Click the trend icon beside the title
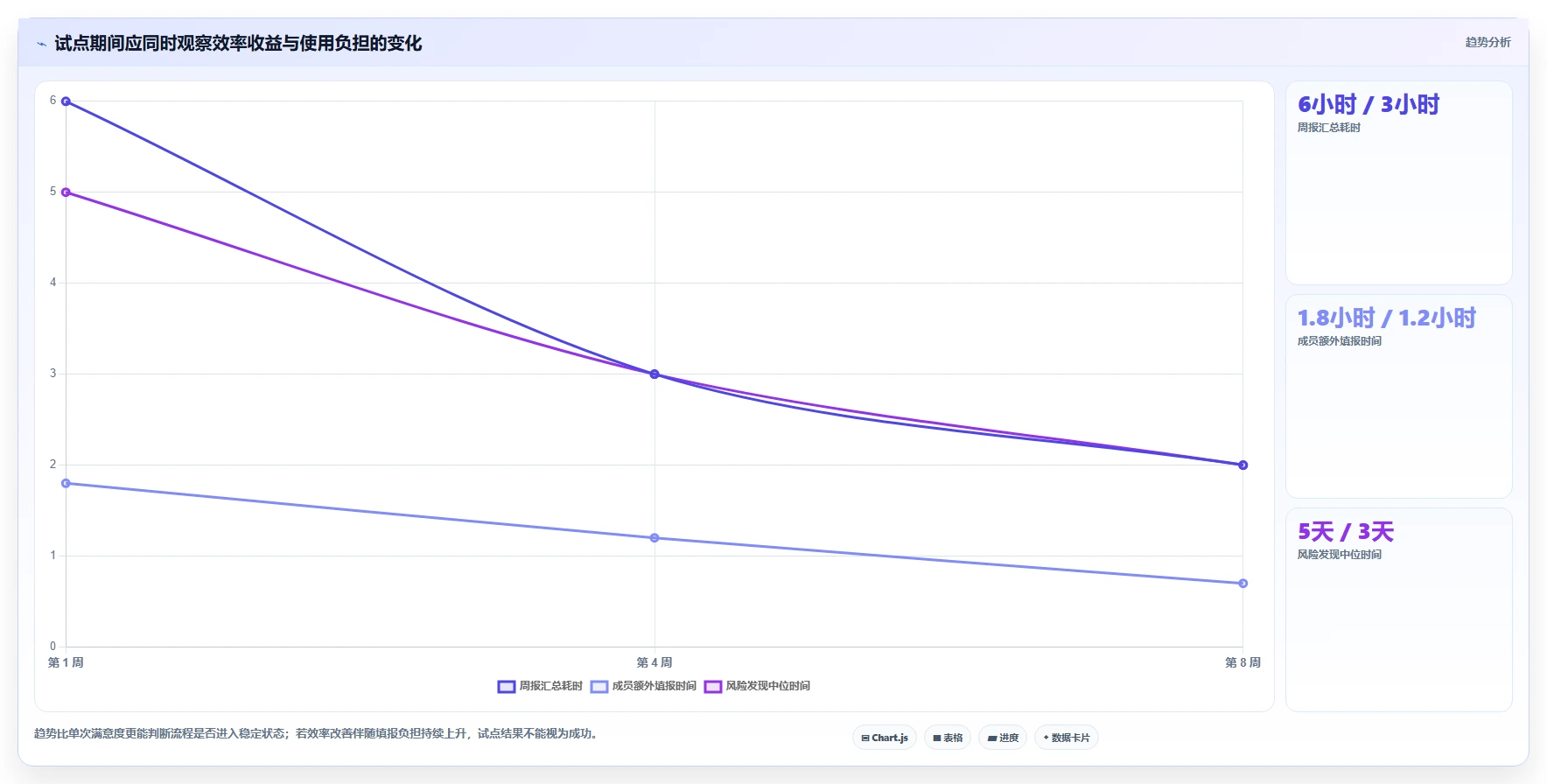 [41, 44]
